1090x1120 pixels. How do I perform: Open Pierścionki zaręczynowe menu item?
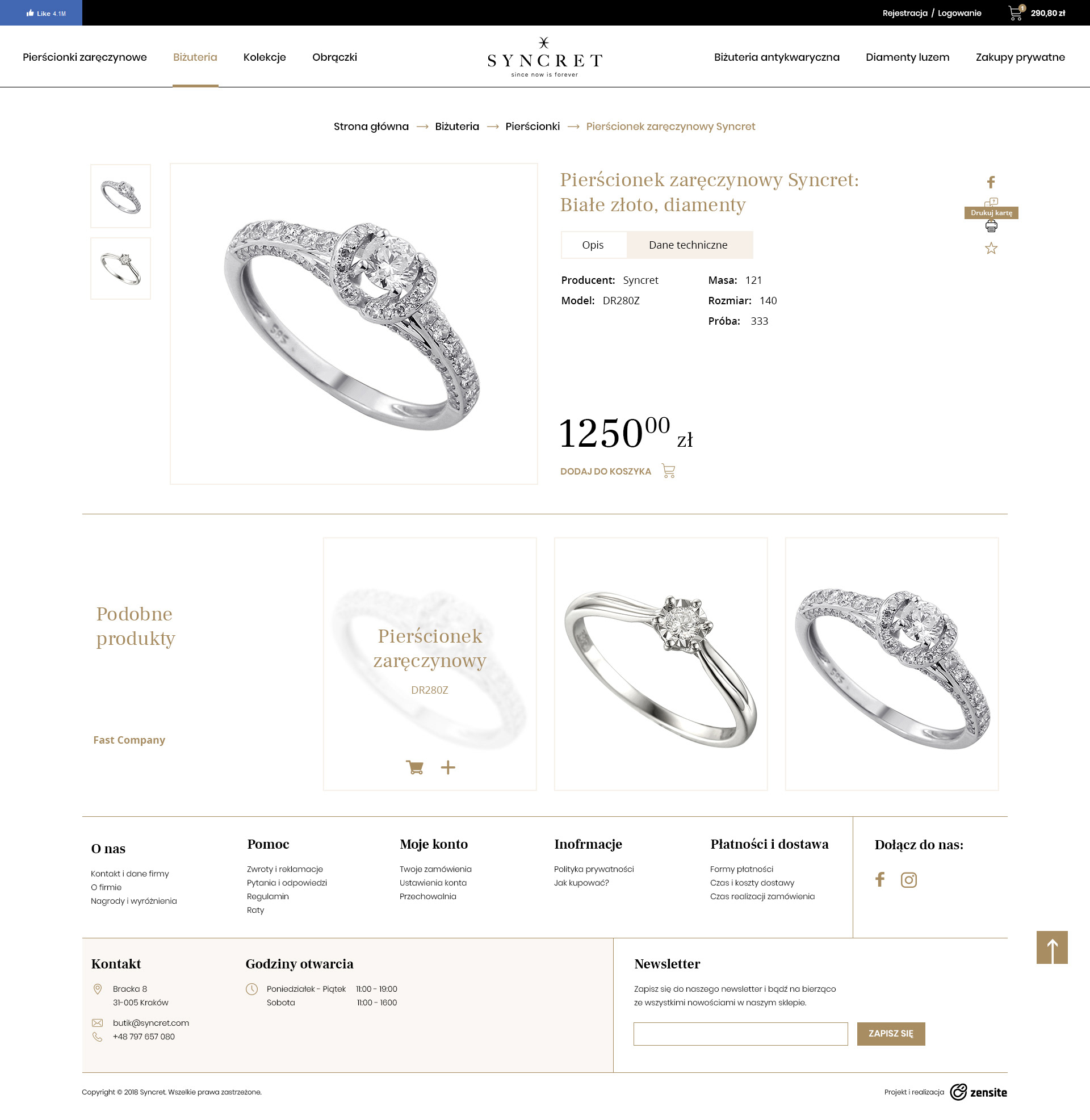point(85,57)
